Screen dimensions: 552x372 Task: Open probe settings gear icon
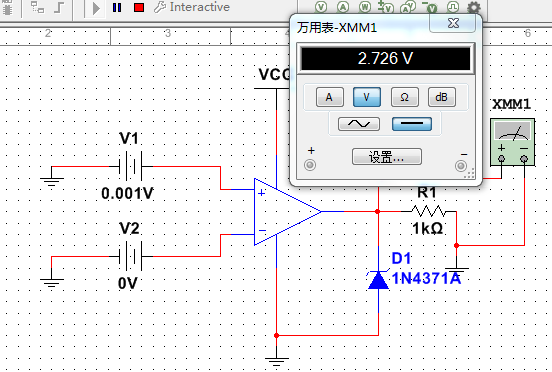(x=474, y=7)
